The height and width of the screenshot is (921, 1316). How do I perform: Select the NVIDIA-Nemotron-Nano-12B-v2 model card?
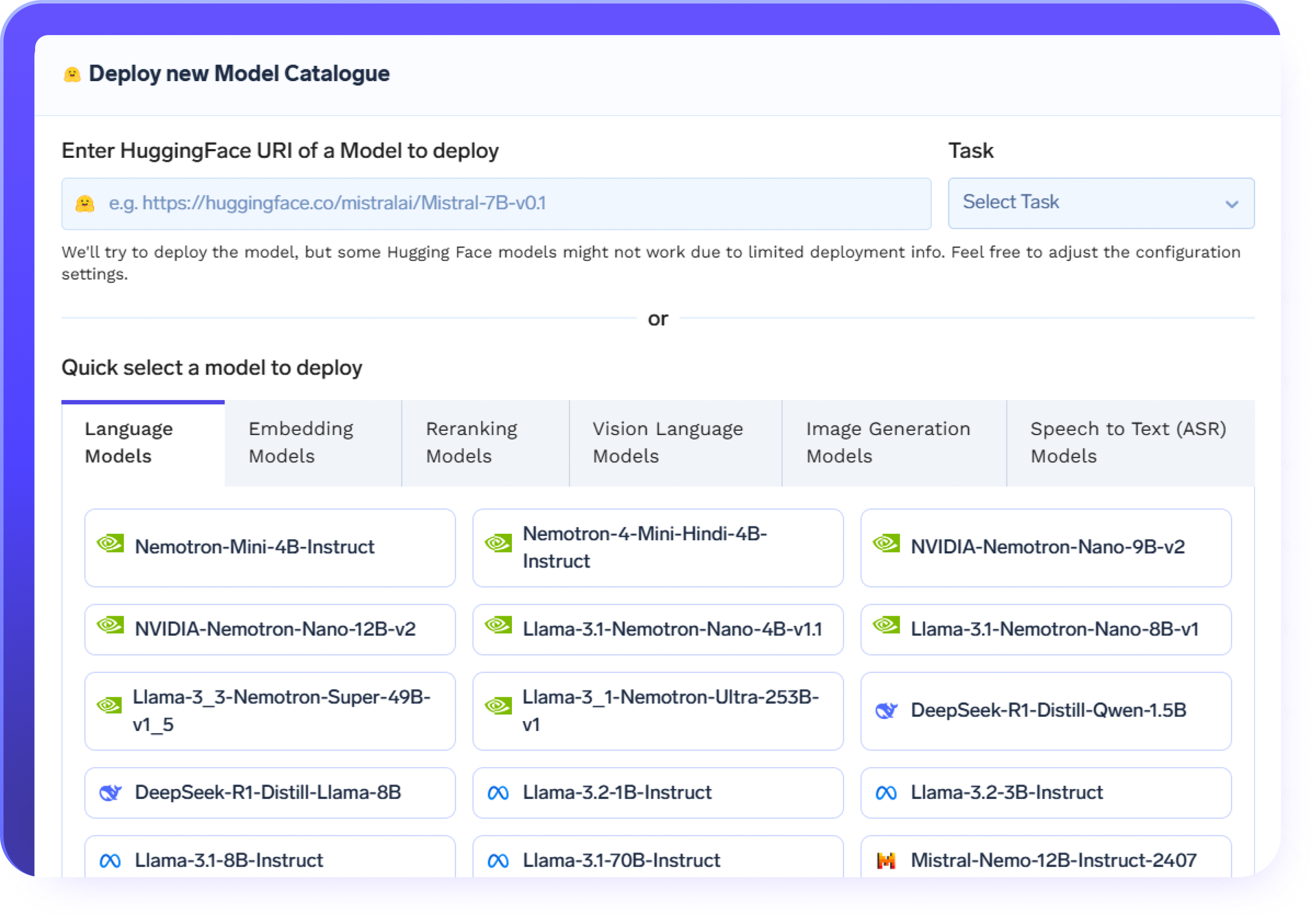pos(269,629)
